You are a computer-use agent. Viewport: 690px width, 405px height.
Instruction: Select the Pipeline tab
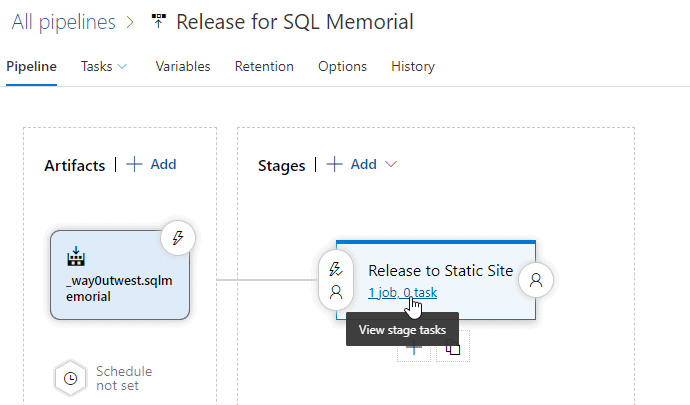(x=31, y=67)
